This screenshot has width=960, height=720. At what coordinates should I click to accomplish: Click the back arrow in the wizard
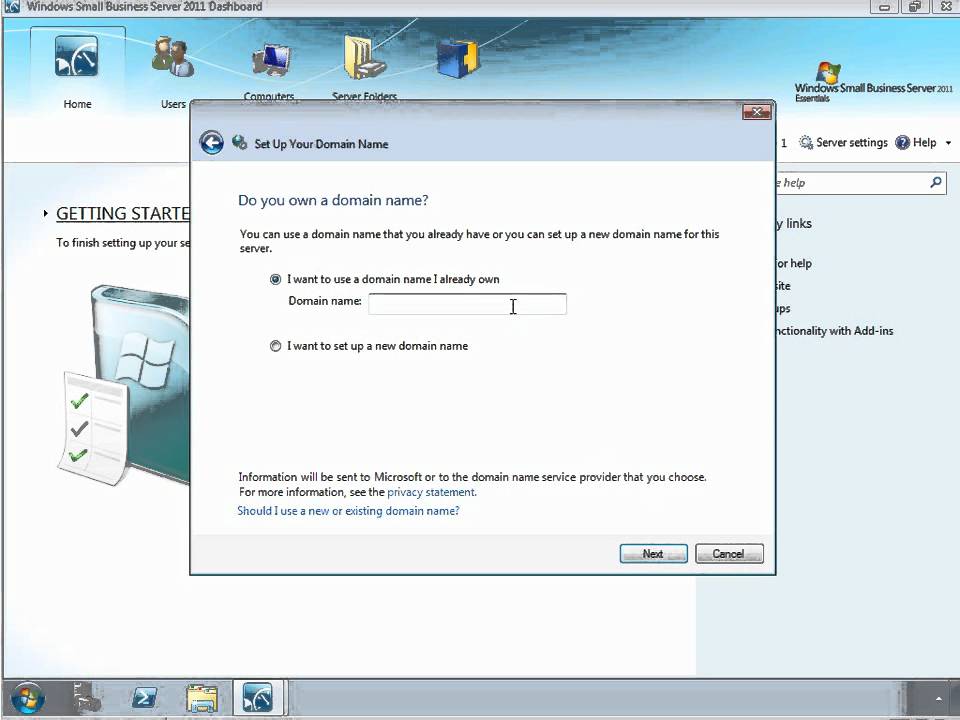point(212,143)
